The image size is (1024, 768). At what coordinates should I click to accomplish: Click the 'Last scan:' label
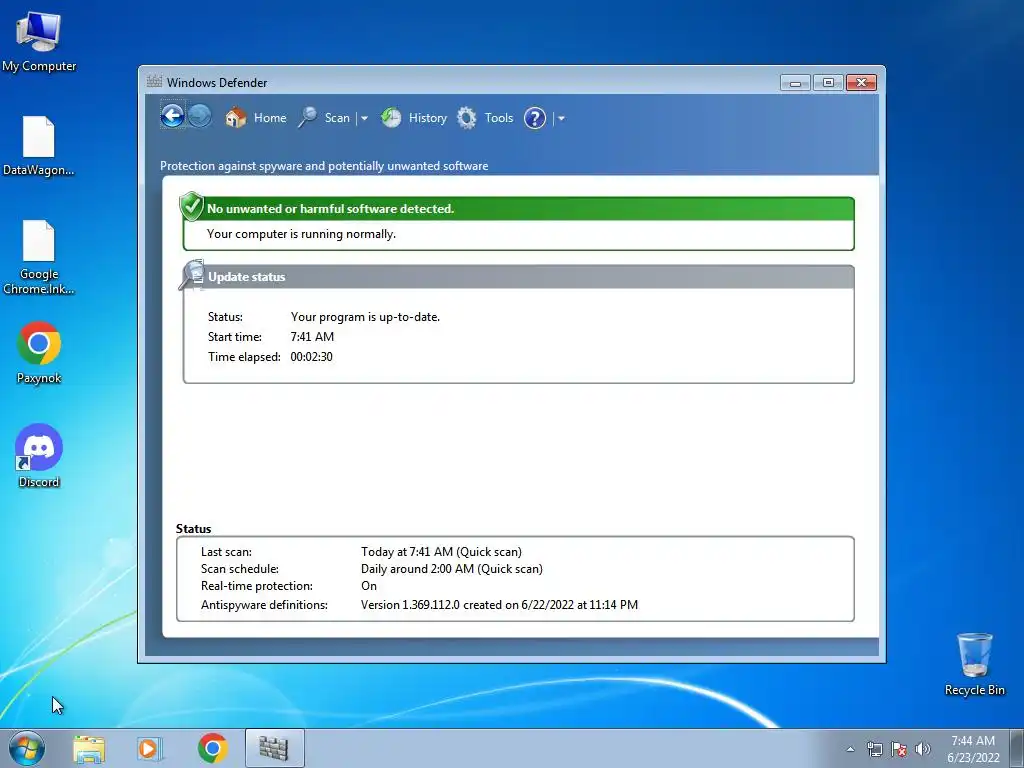coord(226,552)
